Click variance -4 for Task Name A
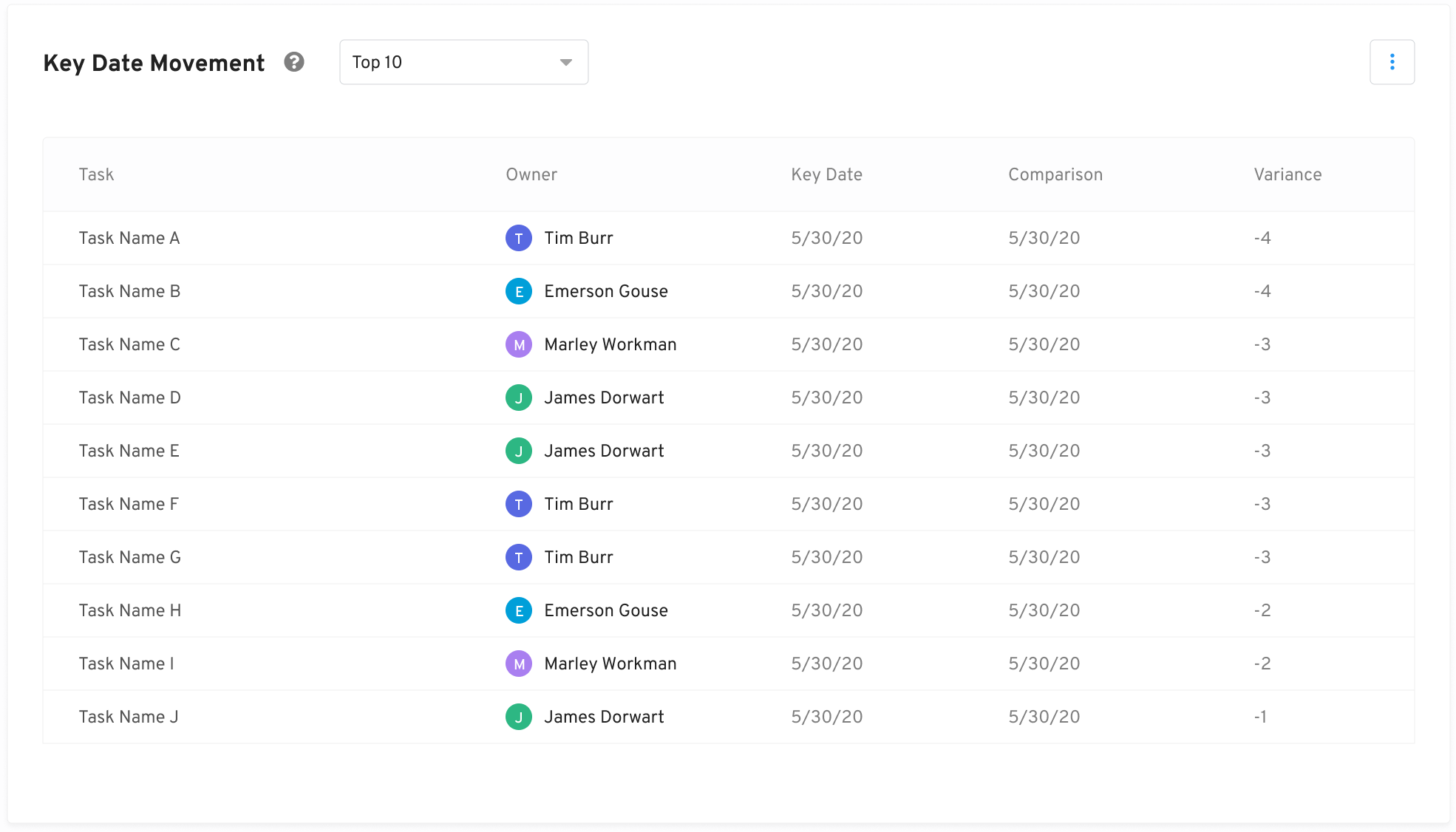1456x832 pixels. pos(1262,238)
